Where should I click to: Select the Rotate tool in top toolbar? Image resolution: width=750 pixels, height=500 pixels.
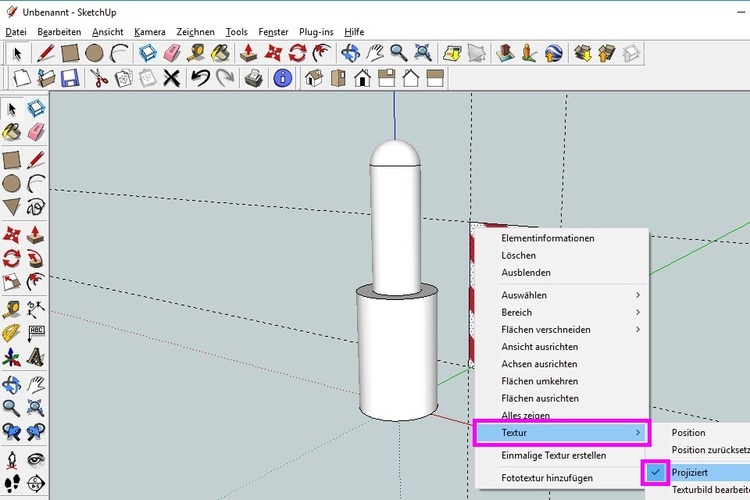click(298, 53)
